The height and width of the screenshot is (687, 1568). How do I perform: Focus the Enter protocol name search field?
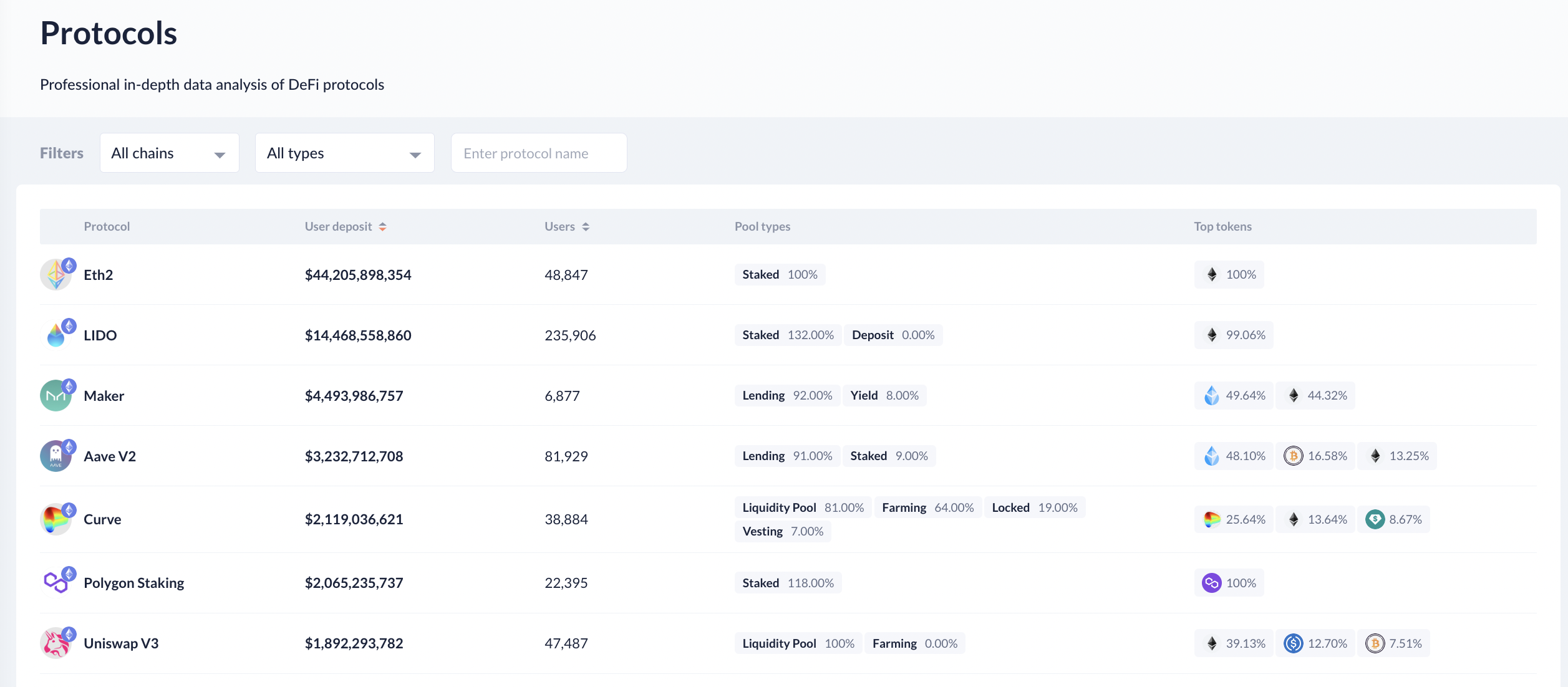pos(539,153)
